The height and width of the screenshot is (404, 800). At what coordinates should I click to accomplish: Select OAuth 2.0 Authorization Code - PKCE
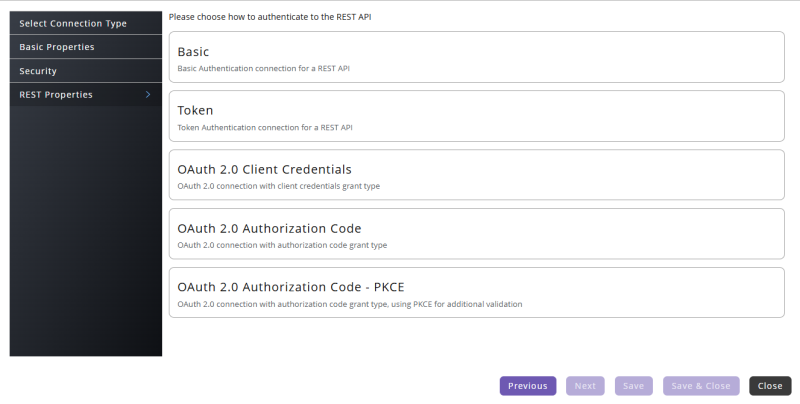point(477,293)
